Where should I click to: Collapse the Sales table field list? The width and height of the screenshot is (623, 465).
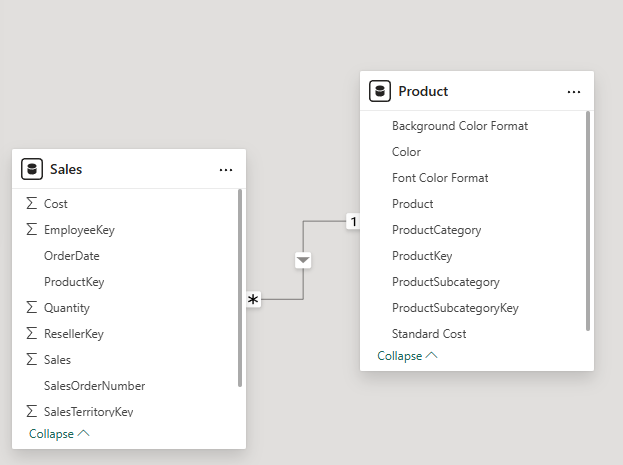pyautogui.click(x=59, y=434)
